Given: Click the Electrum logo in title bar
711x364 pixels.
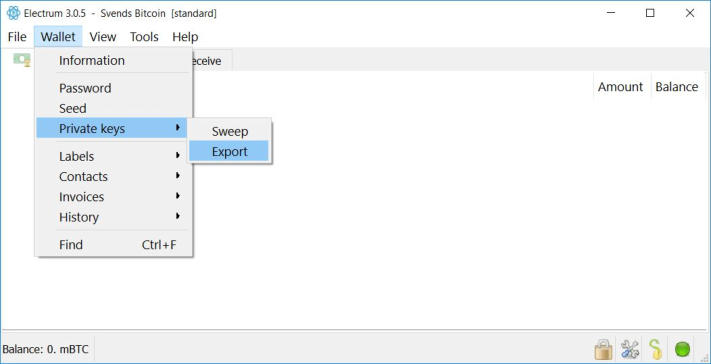Looking at the screenshot, I should point(13,13).
